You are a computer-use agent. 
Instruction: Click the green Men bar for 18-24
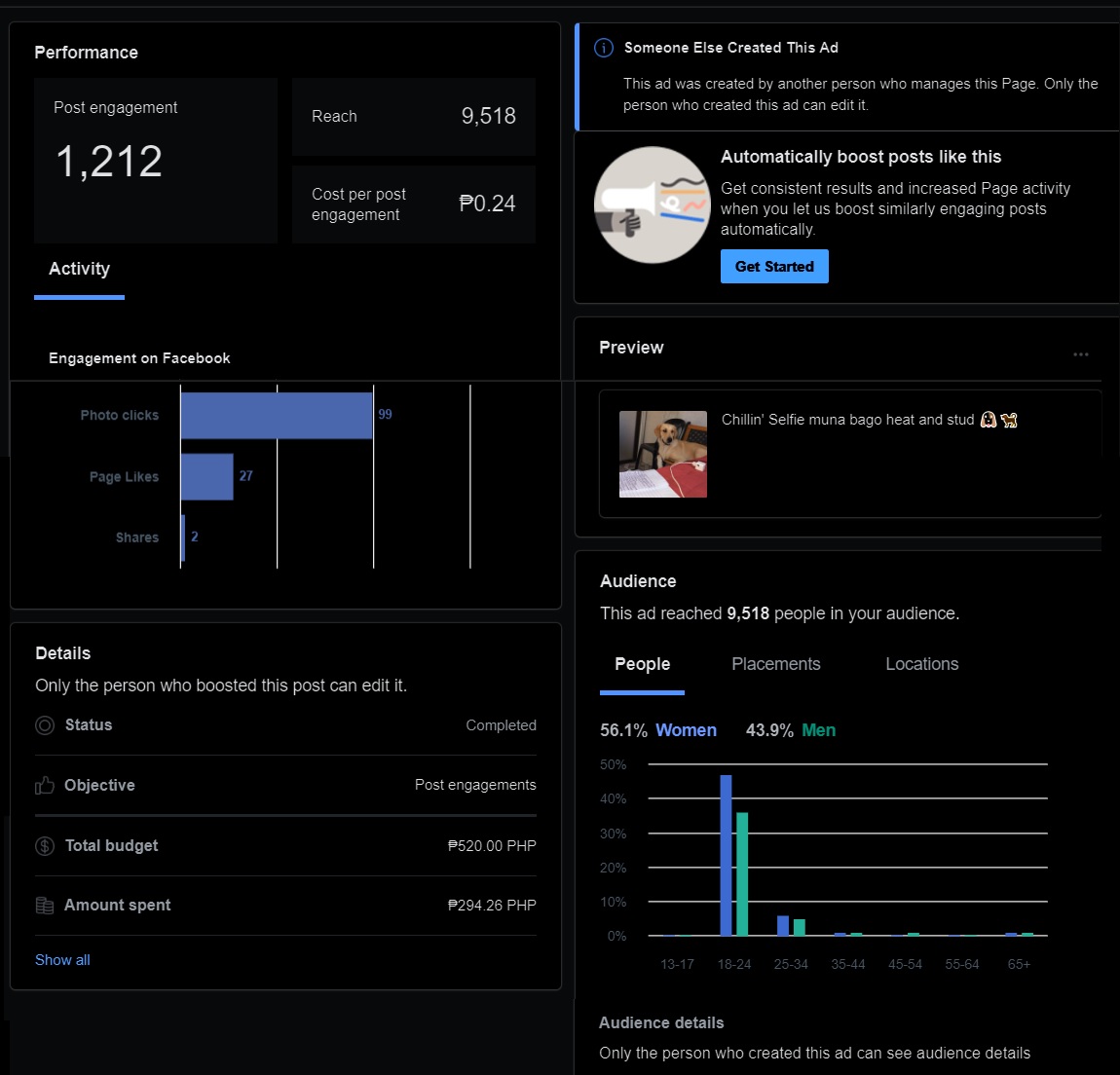point(742,874)
